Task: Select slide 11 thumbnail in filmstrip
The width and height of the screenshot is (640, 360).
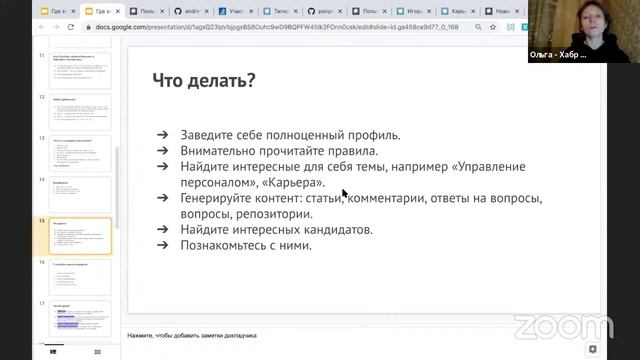Action: (x=80, y=71)
